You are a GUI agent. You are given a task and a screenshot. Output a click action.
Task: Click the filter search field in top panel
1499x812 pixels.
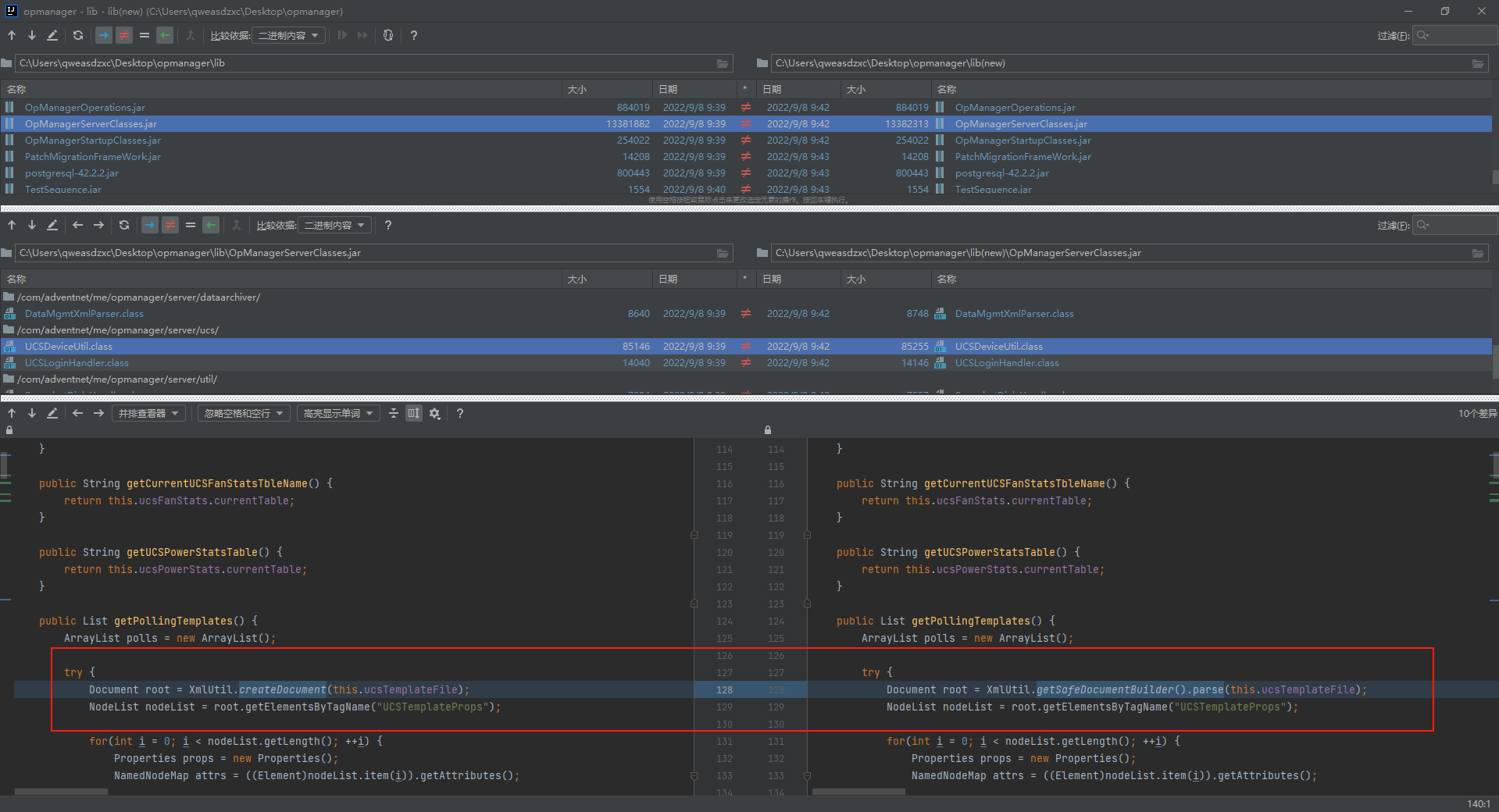(x=1454, y=35)
